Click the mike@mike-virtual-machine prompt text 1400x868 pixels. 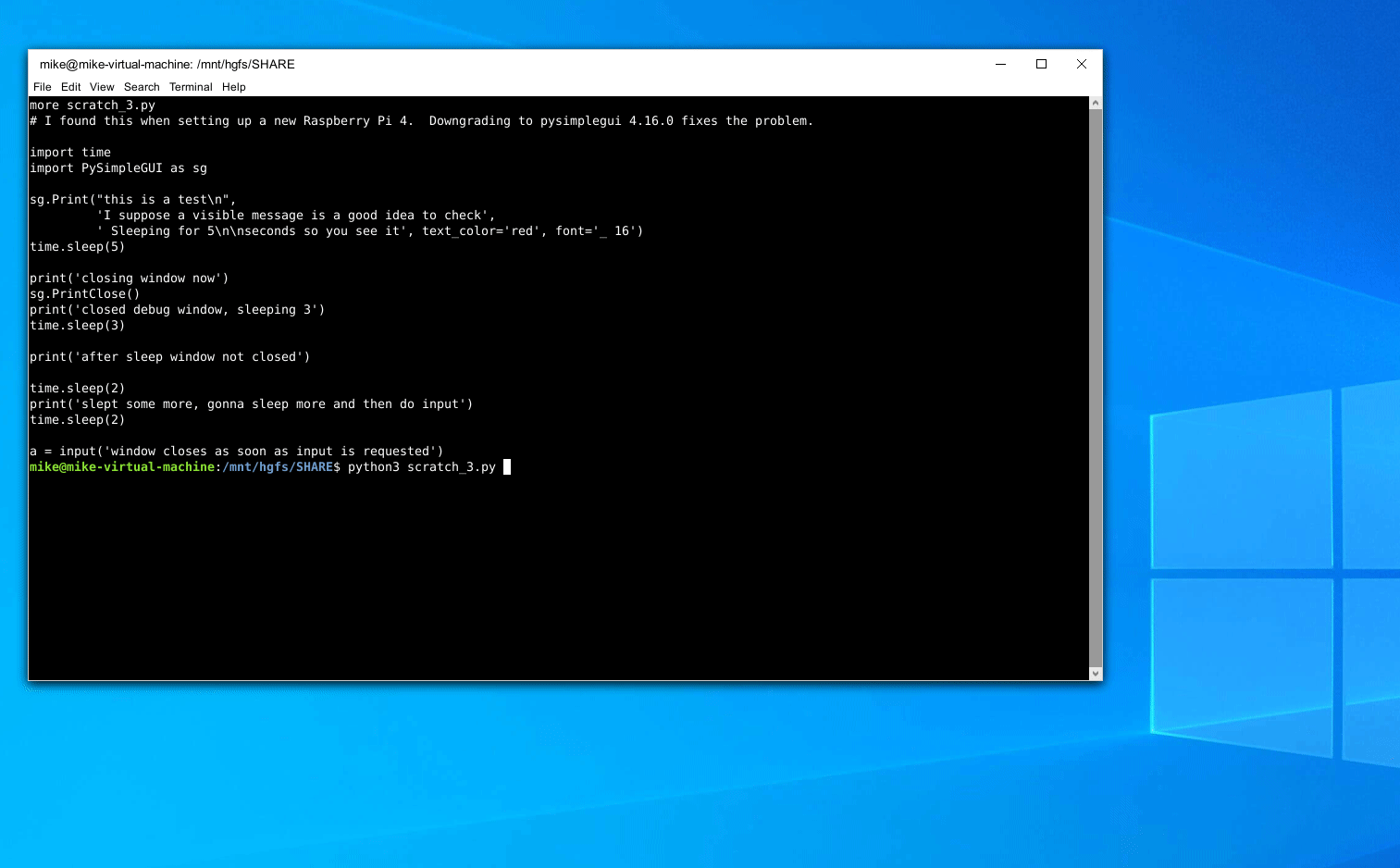click(120, 466)
